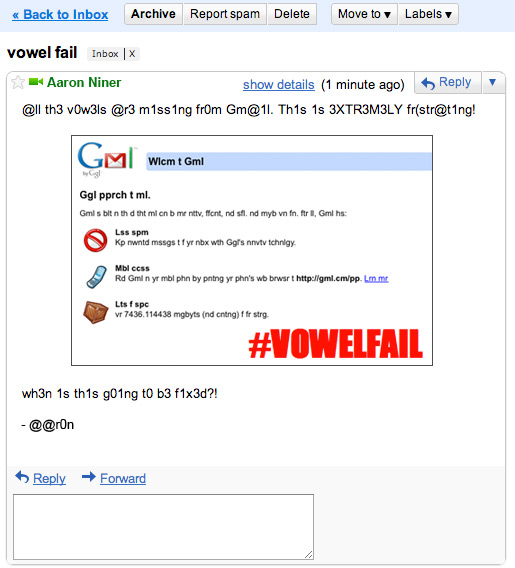Archive this conversation
Viewport: 515px width, 568px height.
tap(153, 14)
